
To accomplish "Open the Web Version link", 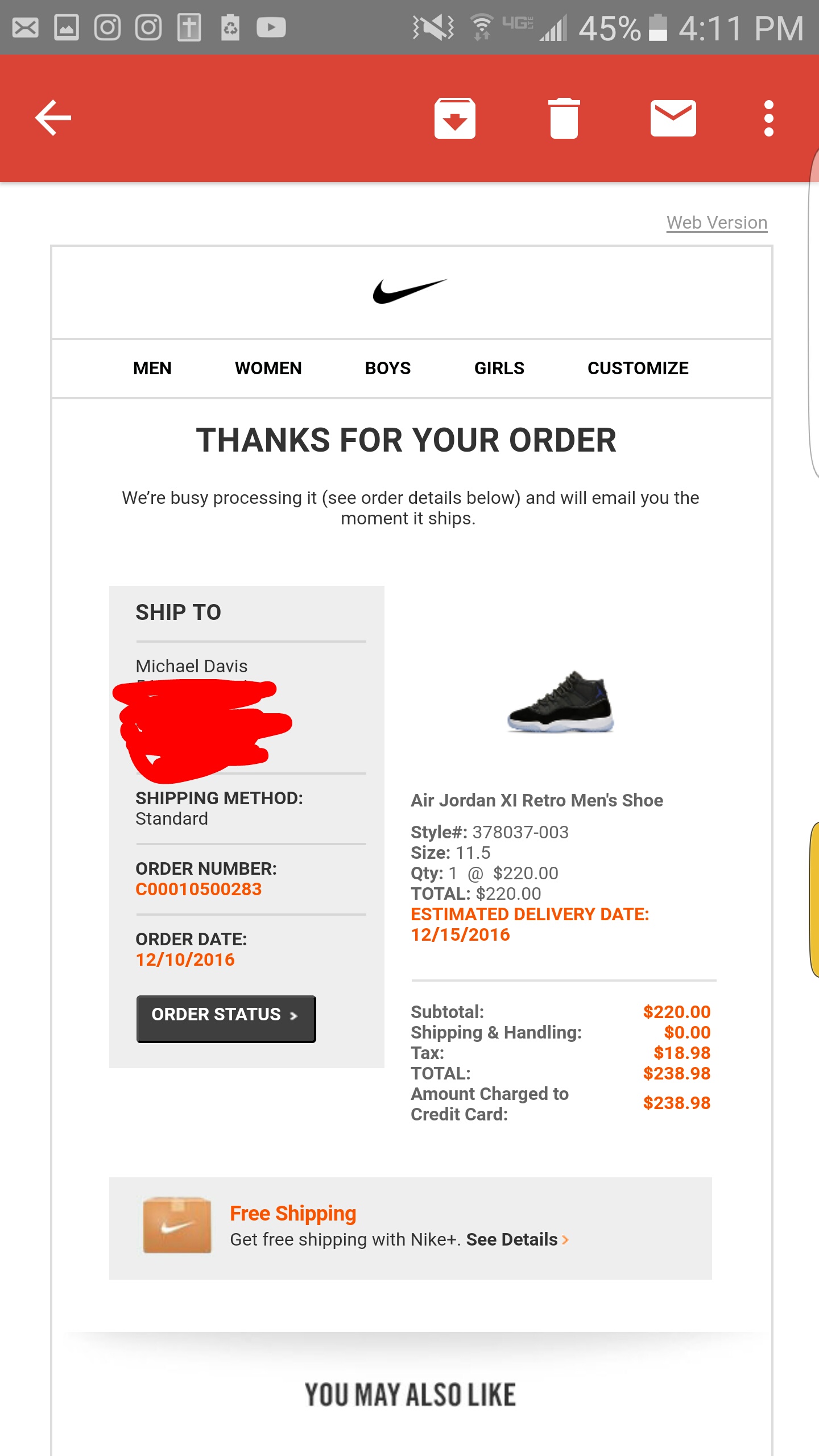I will [x=717, y=222].
